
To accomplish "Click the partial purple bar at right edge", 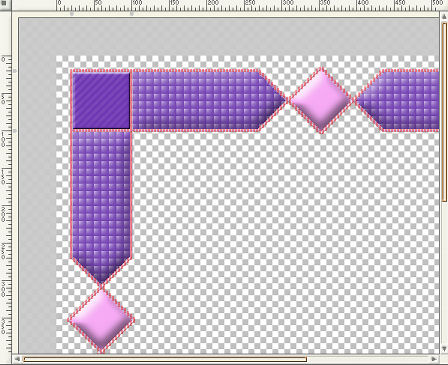I will pos(397,100).
